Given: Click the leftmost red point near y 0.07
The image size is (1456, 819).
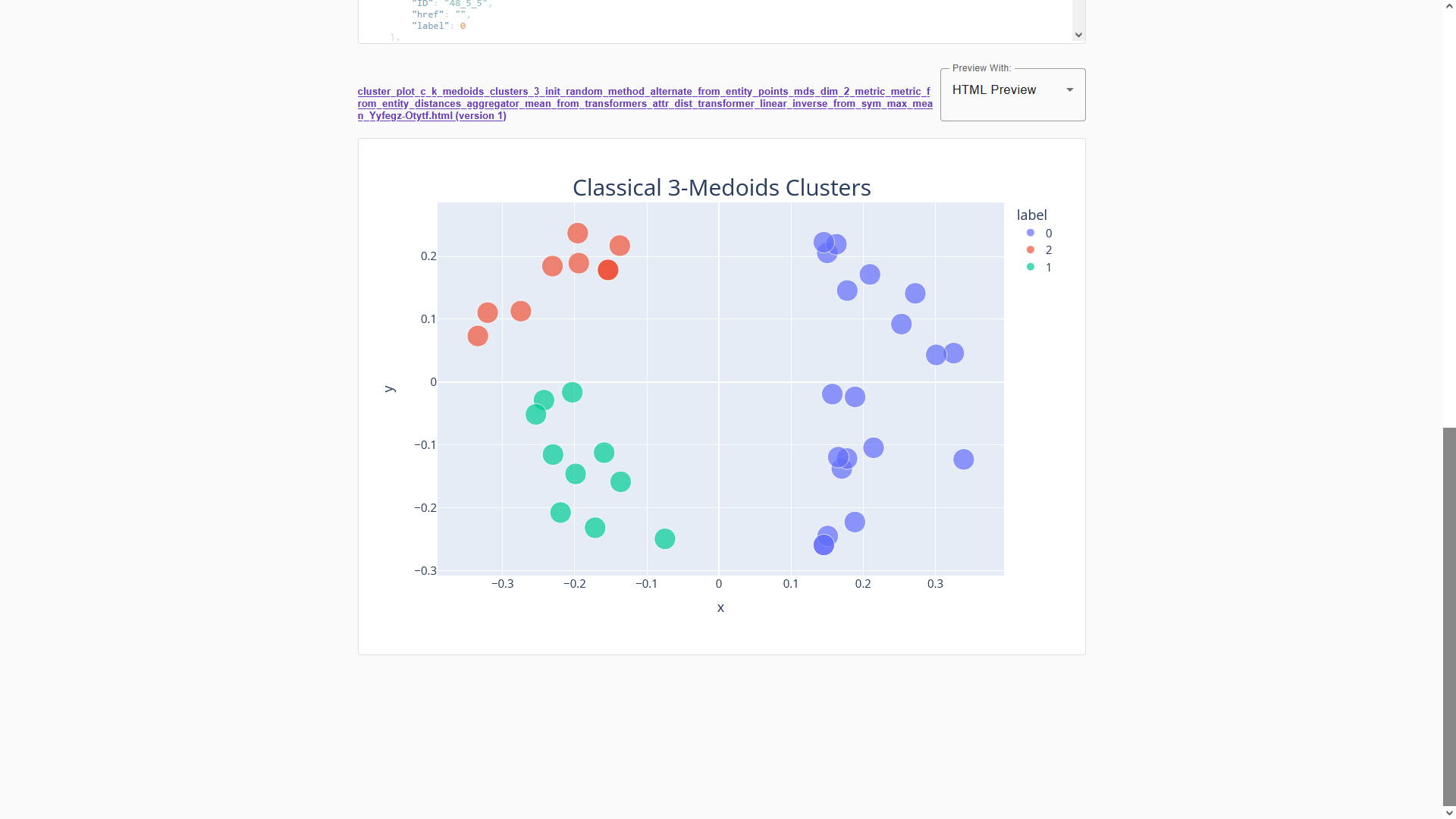Looking at the screenshot, I should coord(478,336).
